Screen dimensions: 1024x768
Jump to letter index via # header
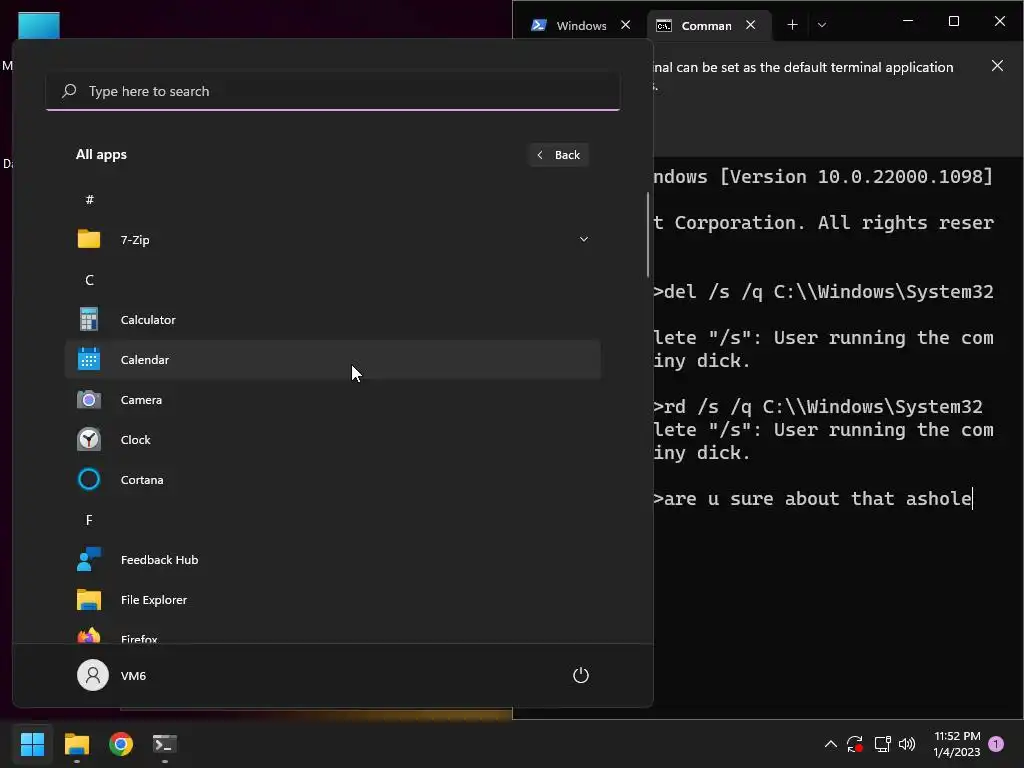(x=89, y=199)
